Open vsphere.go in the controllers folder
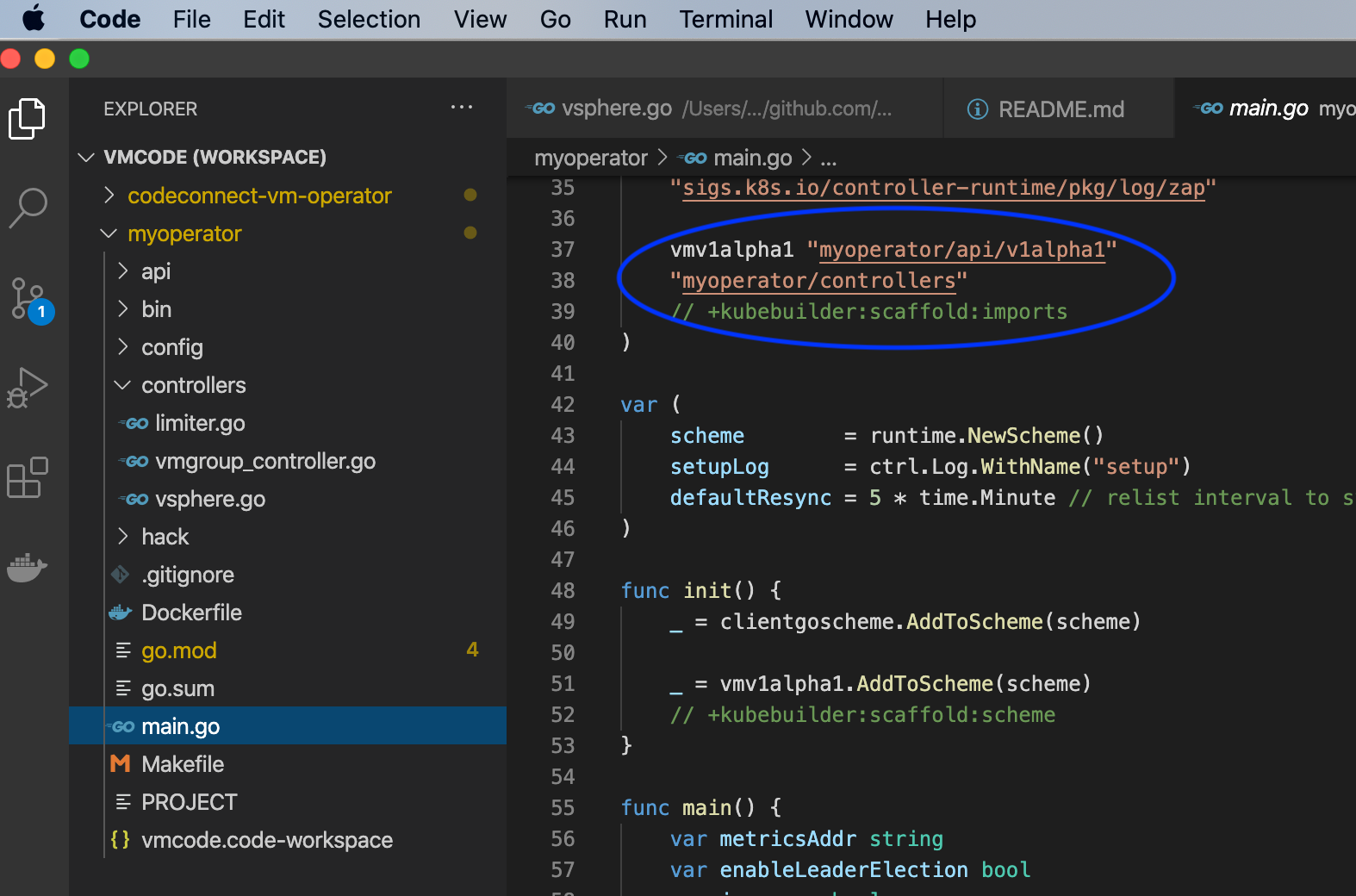The height and width of the screenshot is (896, 1356). (210, 499)
